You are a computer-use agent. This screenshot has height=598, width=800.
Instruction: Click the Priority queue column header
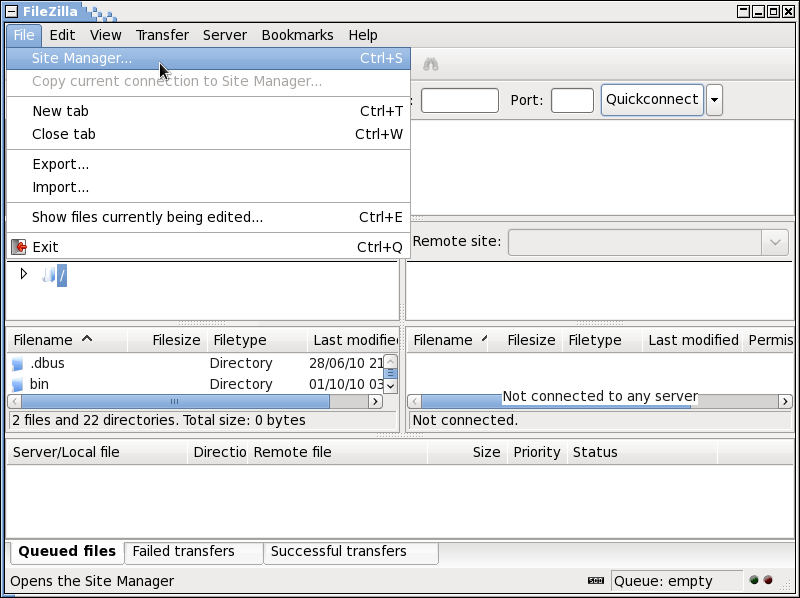coord(537,452)
